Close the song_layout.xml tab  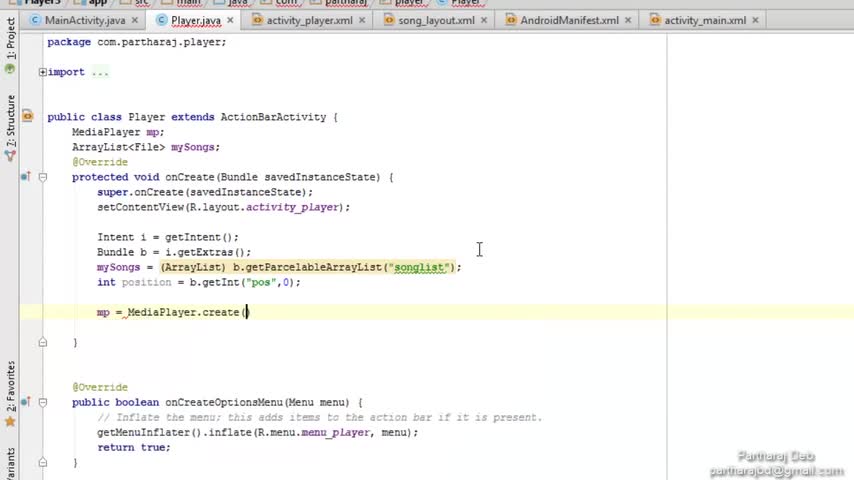tap(484, 20)
